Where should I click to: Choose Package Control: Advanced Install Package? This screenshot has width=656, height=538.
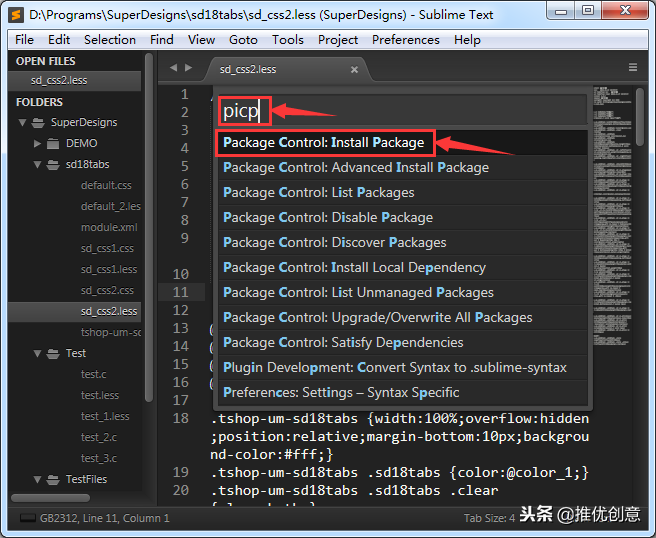[402, 168]
